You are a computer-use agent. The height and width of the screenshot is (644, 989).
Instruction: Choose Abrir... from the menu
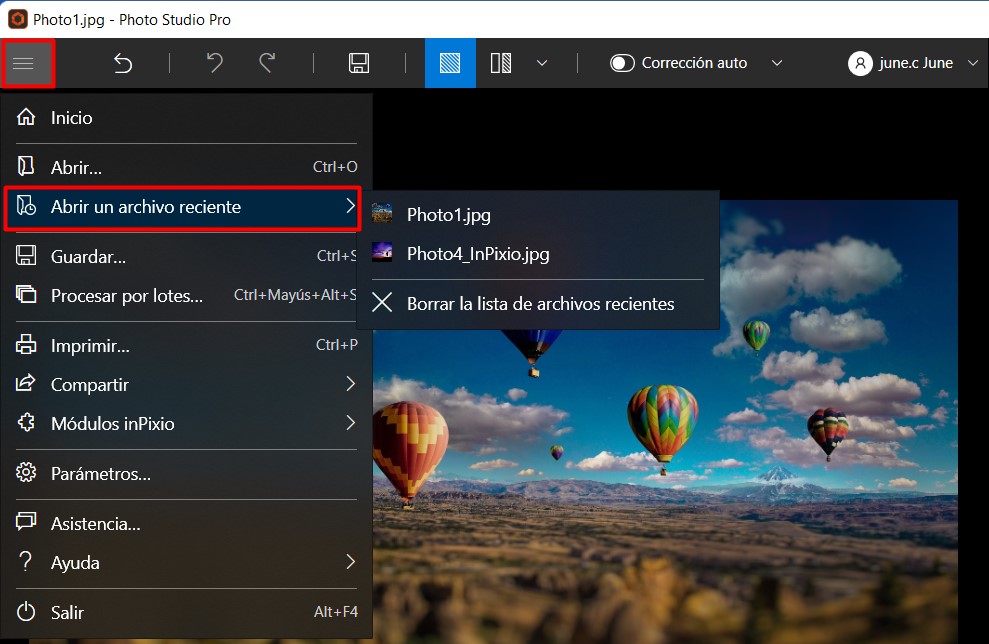click(186, 167)
